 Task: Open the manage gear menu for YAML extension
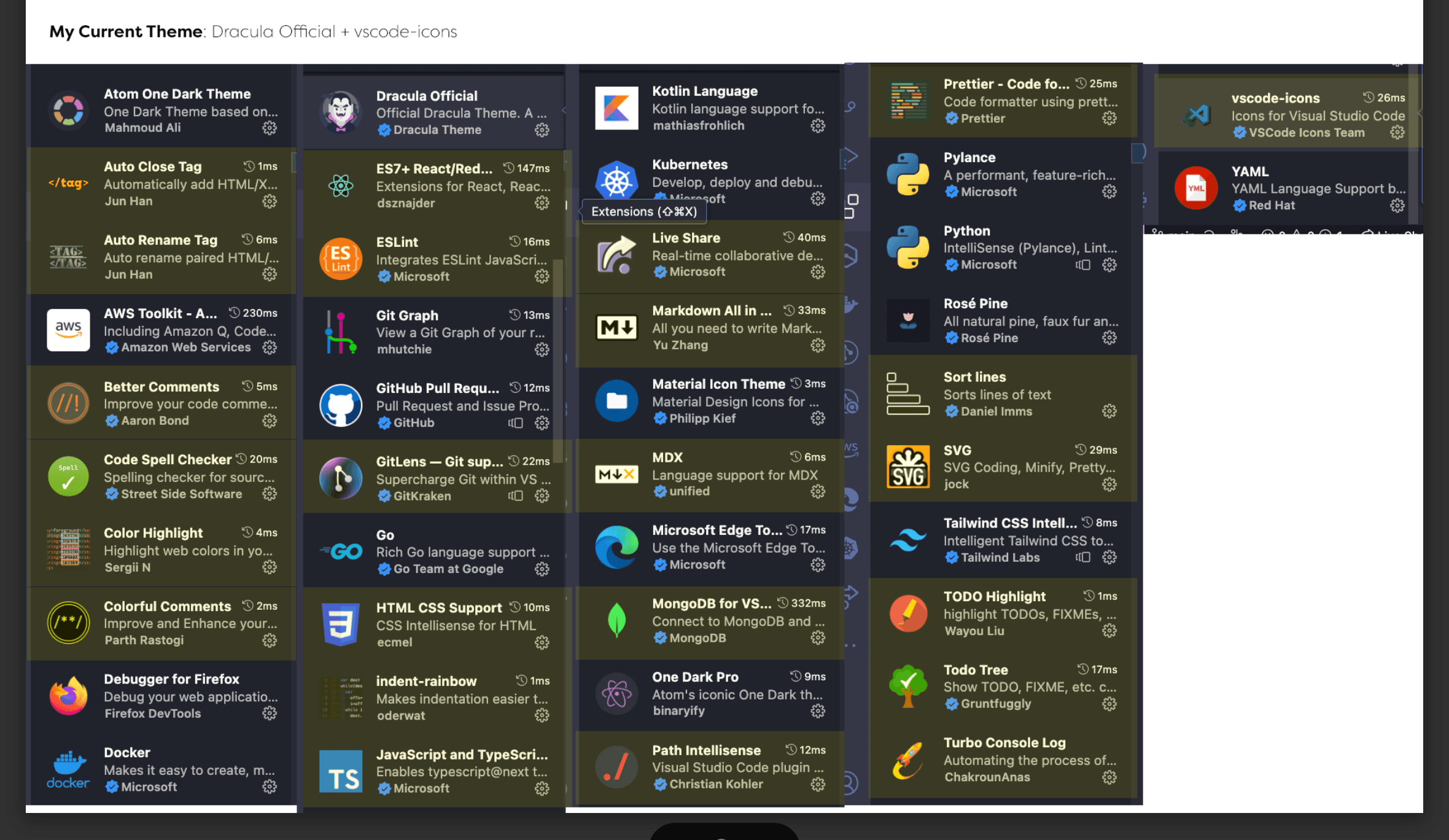[x=1397, y=206]
